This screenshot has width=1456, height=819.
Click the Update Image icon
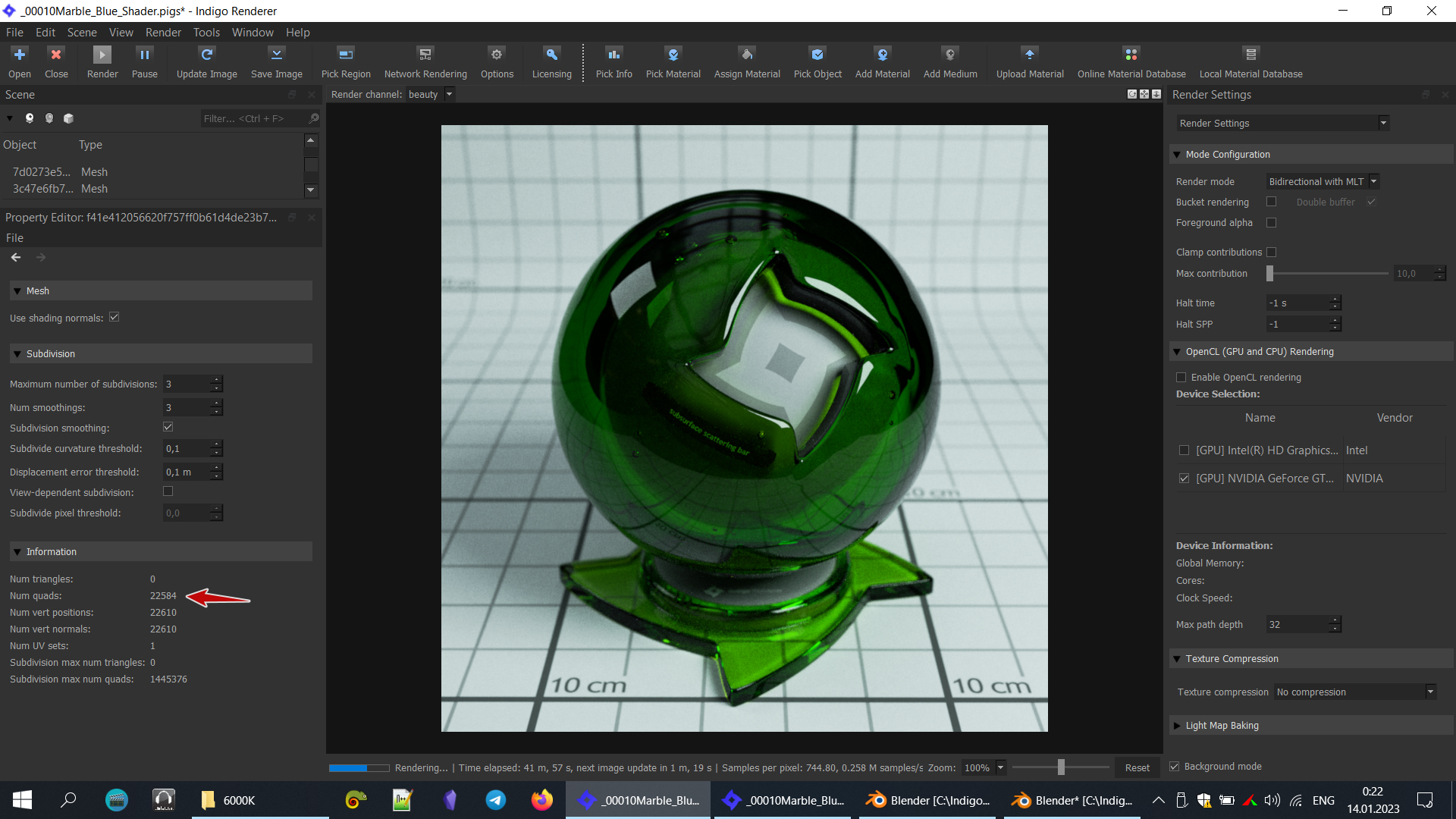point(206,61)
